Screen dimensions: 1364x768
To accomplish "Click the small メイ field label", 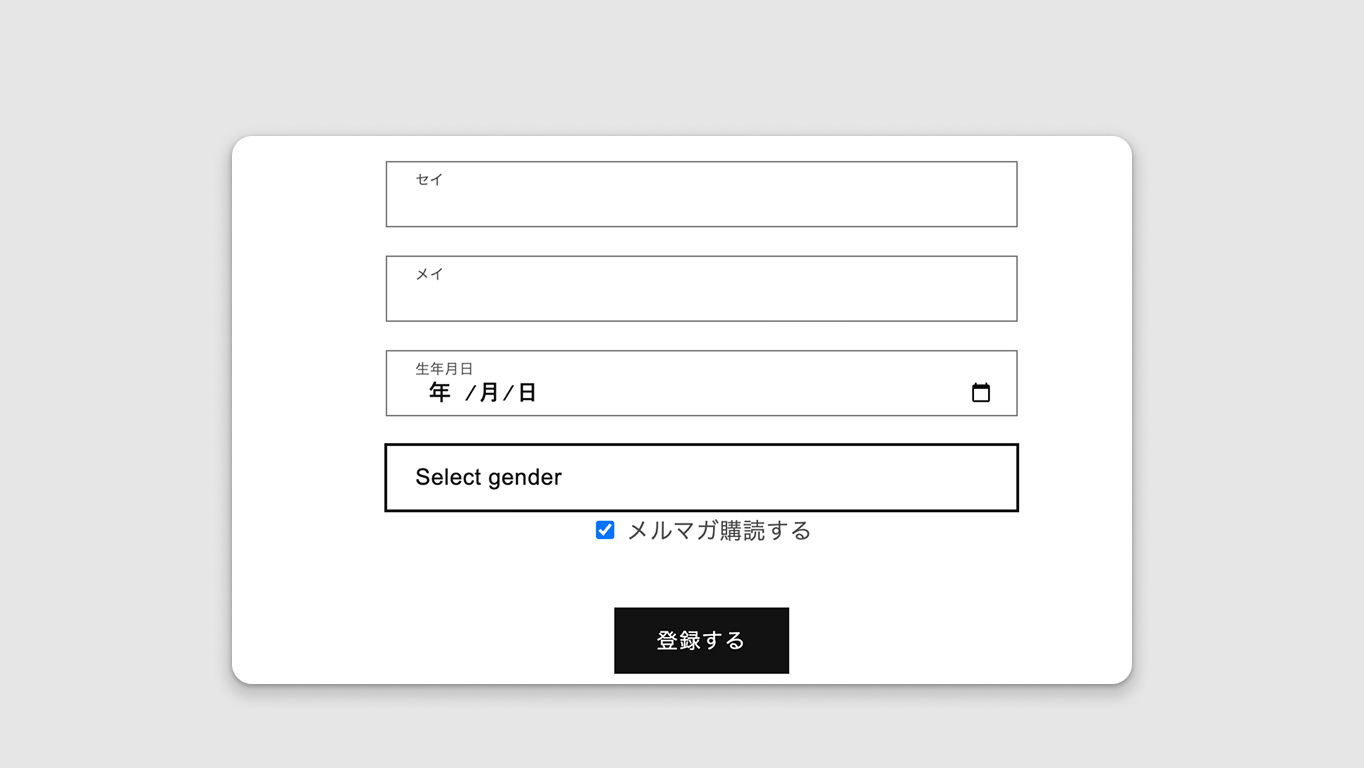I will pos(429,274).
